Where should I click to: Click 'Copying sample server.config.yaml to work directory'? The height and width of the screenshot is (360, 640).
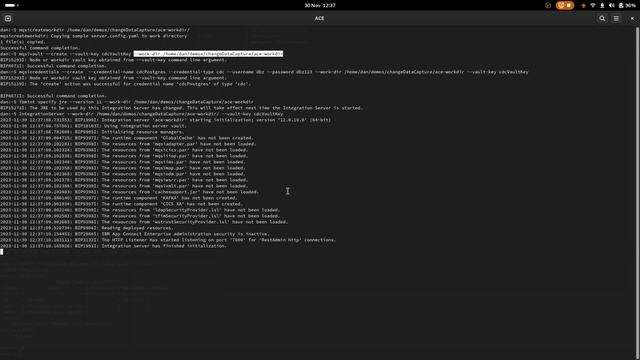tap(119, 36)
